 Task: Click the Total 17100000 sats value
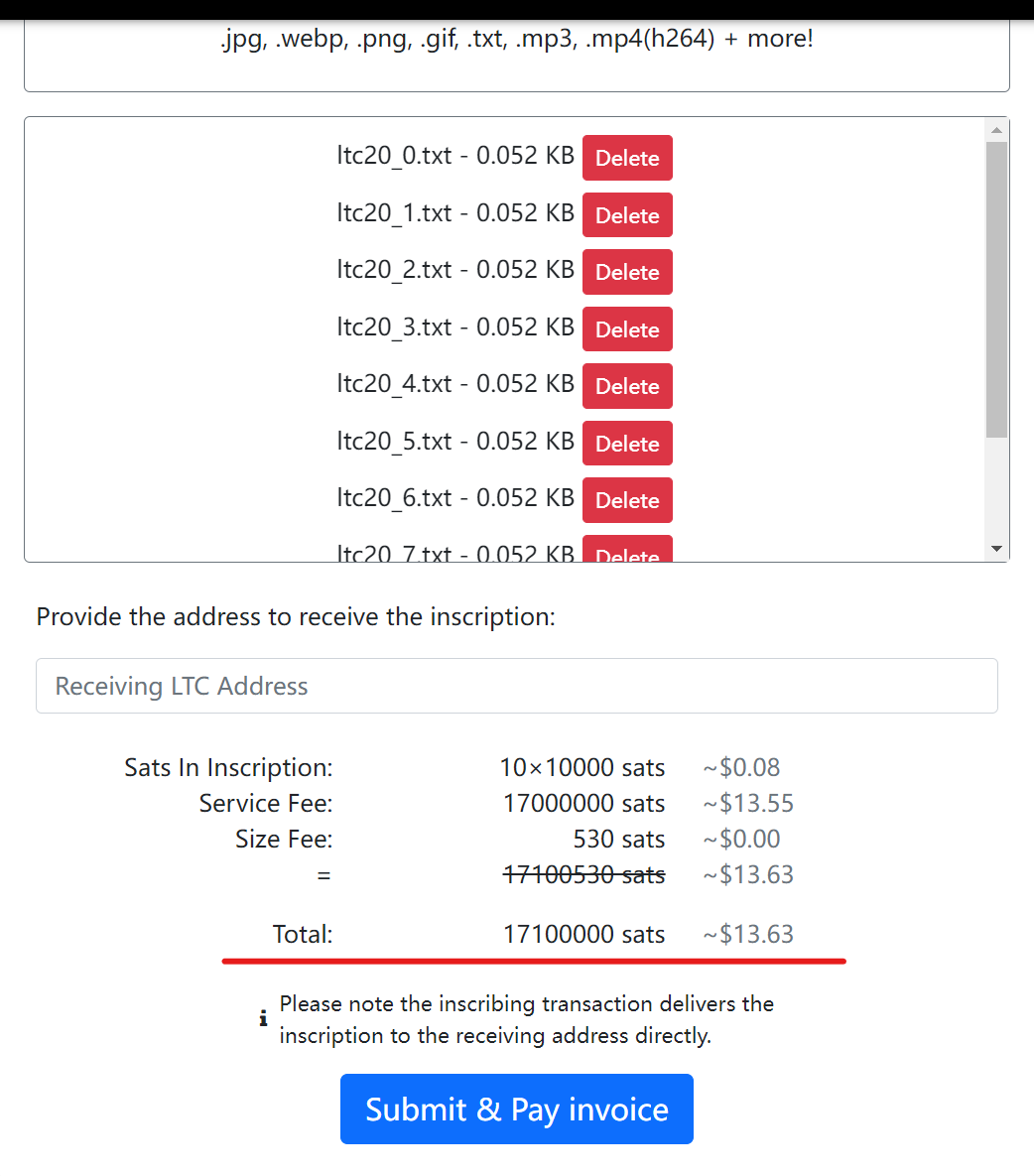tap(583, 934)
